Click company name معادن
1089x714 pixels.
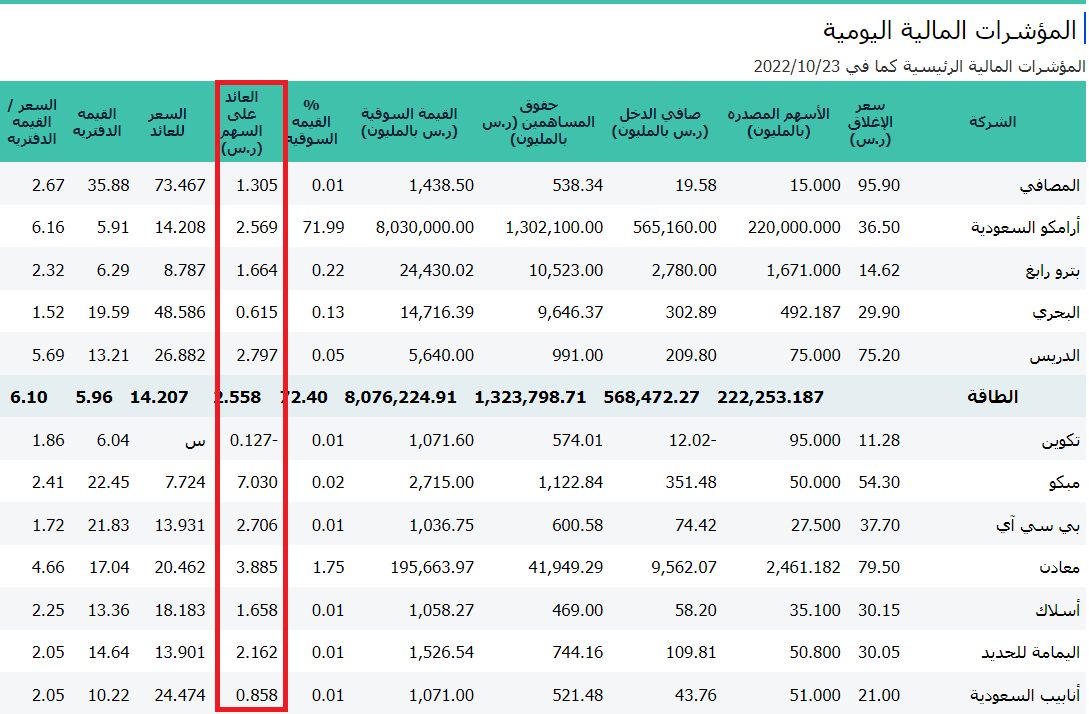click(1059, 567)
